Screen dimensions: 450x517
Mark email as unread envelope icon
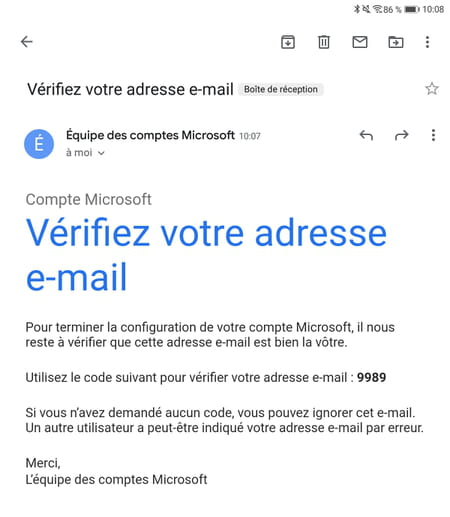(360, 42)
